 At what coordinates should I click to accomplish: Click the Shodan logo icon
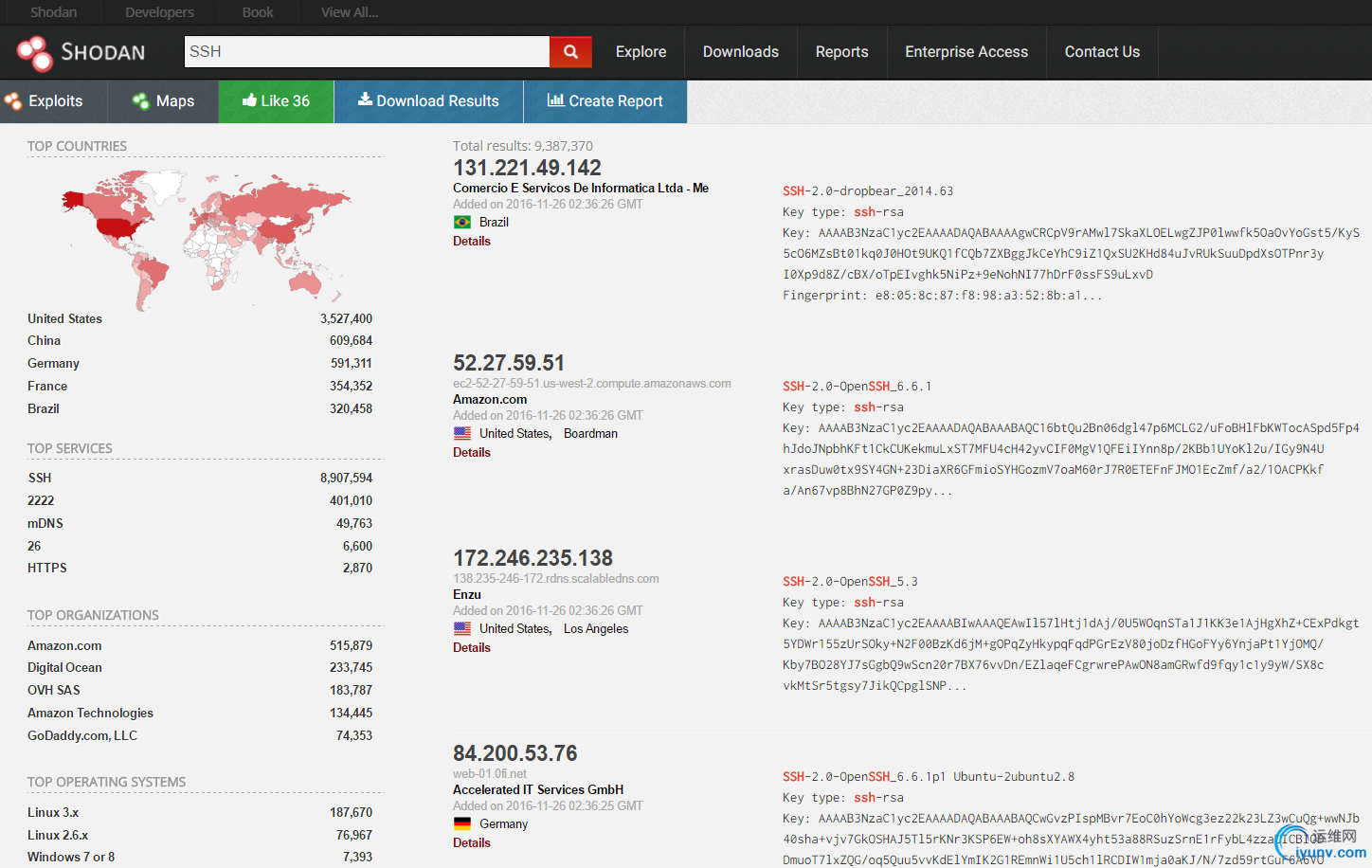coord(35,53)
